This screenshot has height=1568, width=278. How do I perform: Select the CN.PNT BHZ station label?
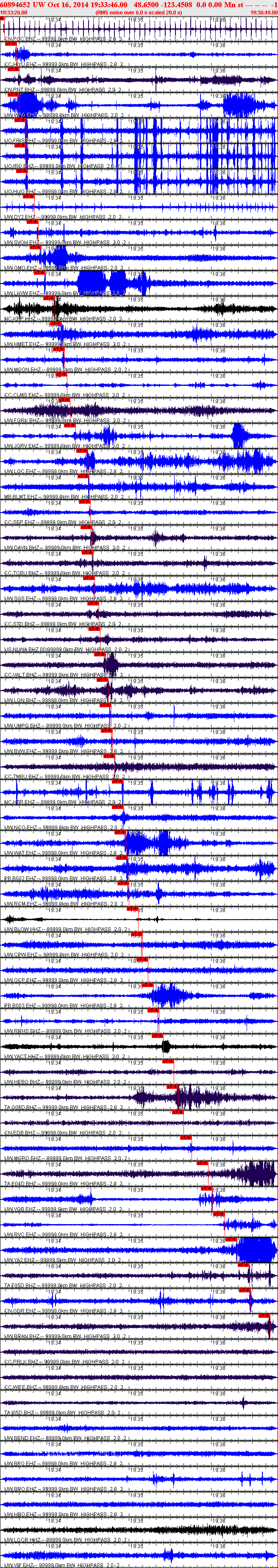19,90
